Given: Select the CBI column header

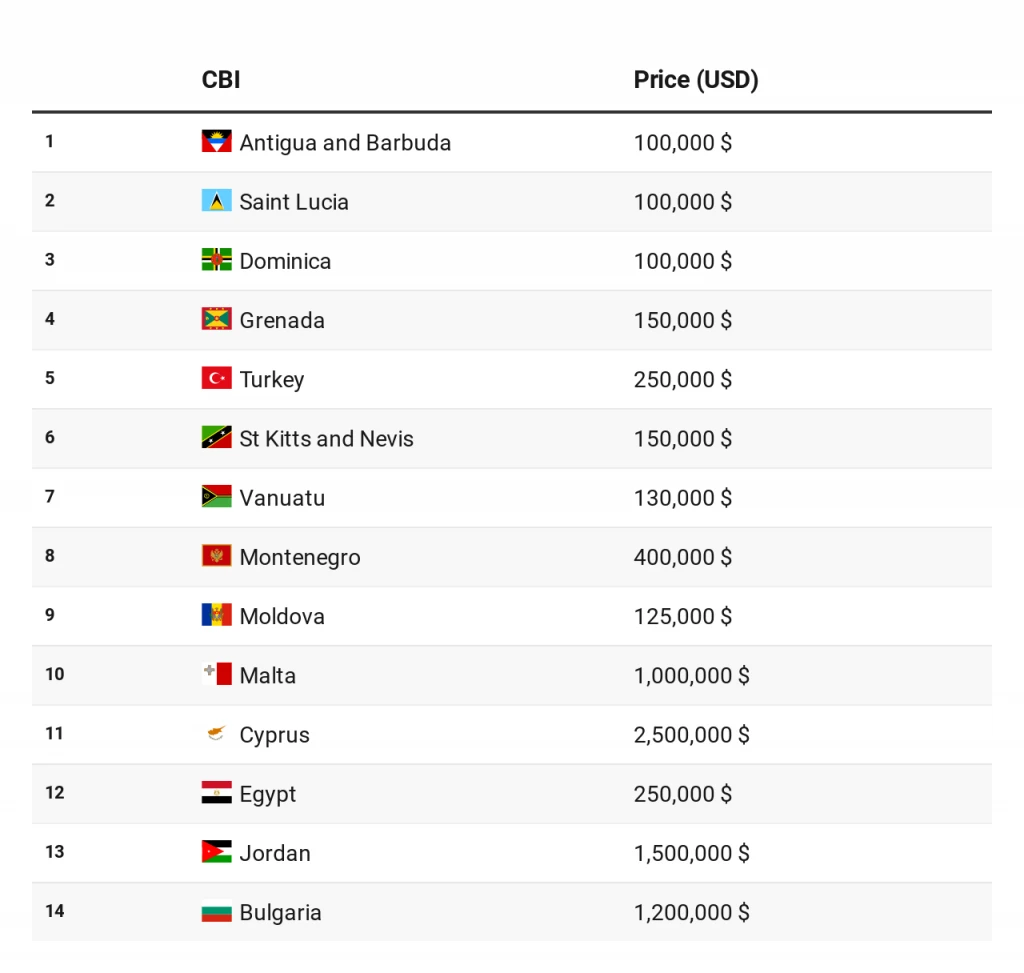Looking at the screenshot, I should coord(221,80).
